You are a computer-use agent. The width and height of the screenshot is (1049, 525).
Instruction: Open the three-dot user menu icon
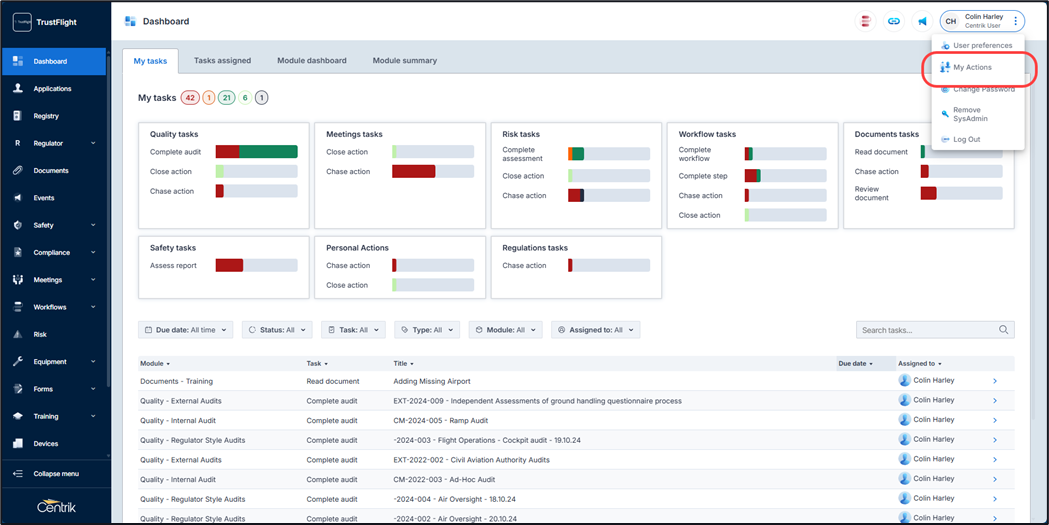point(1016,21)
